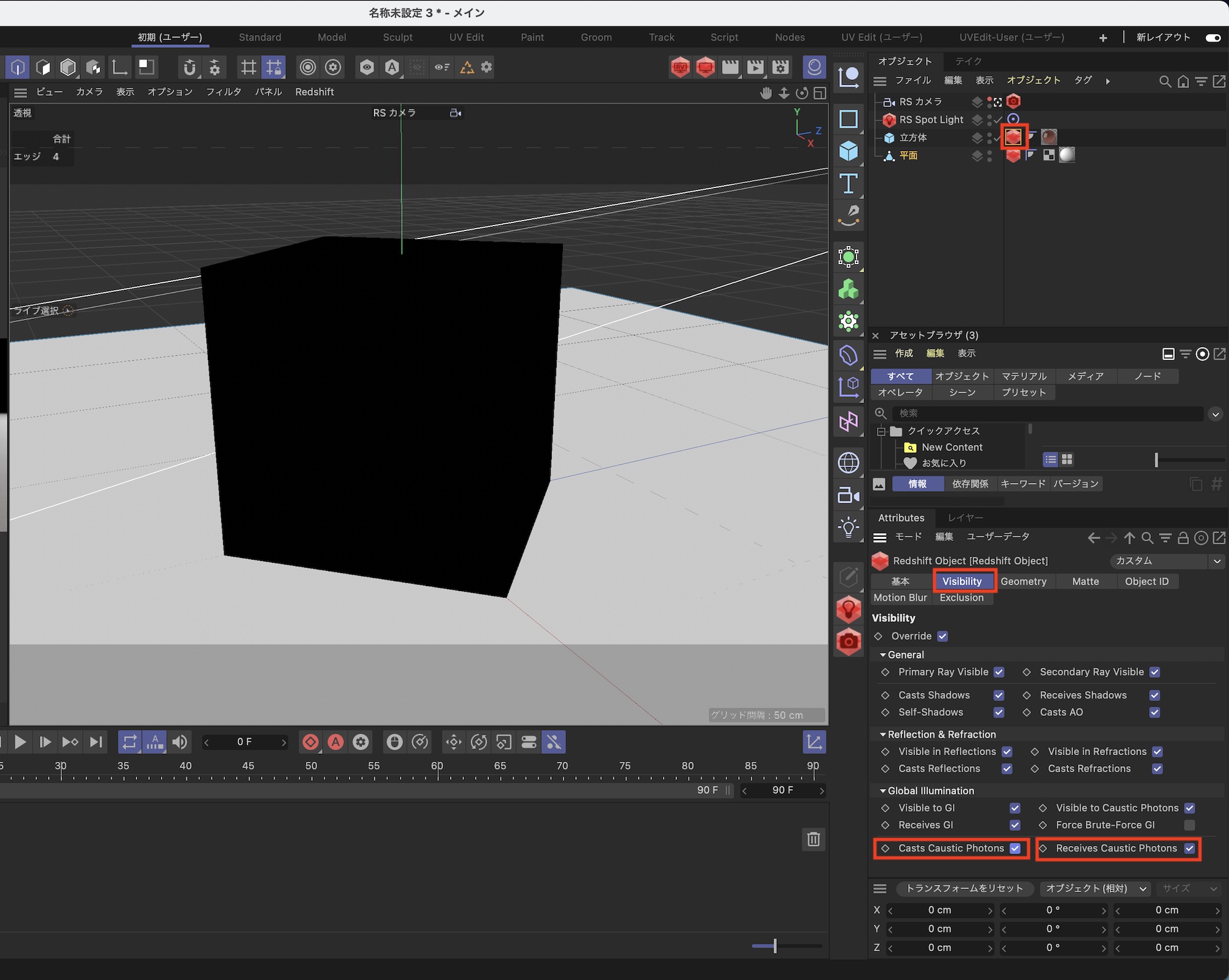The height and width of the screenshot is (980, 1229).
Task: Click the trash icon below the timeline
Action: (814, 839)
